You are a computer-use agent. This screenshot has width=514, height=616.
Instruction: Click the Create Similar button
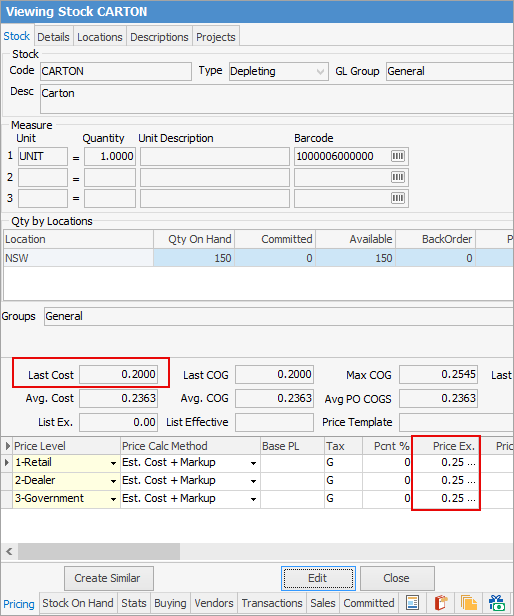[x=108, y=578]
